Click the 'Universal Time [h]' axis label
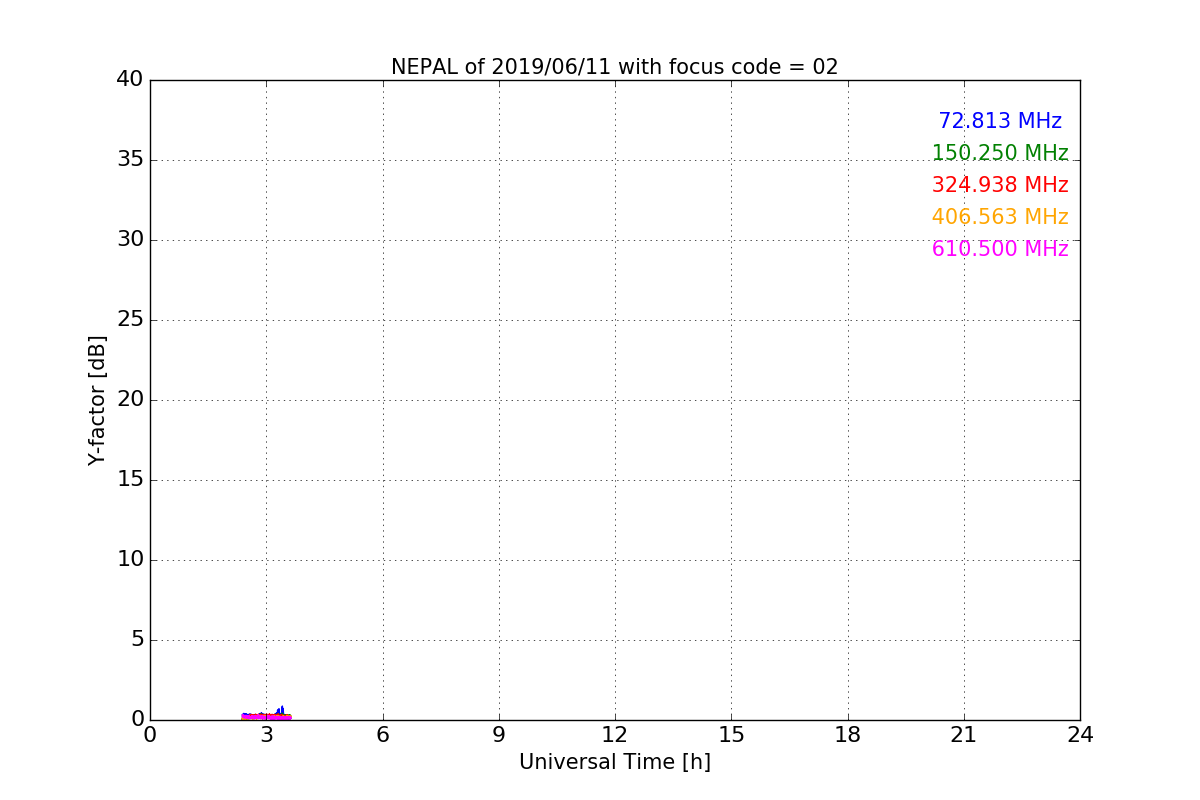 (x=614, y=762)
